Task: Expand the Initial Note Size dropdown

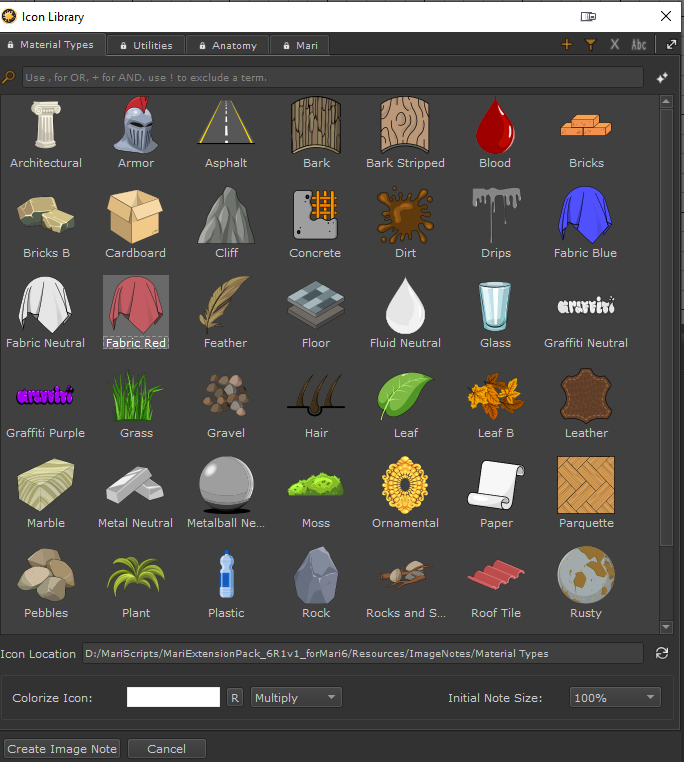Action: tap(615, 698)
